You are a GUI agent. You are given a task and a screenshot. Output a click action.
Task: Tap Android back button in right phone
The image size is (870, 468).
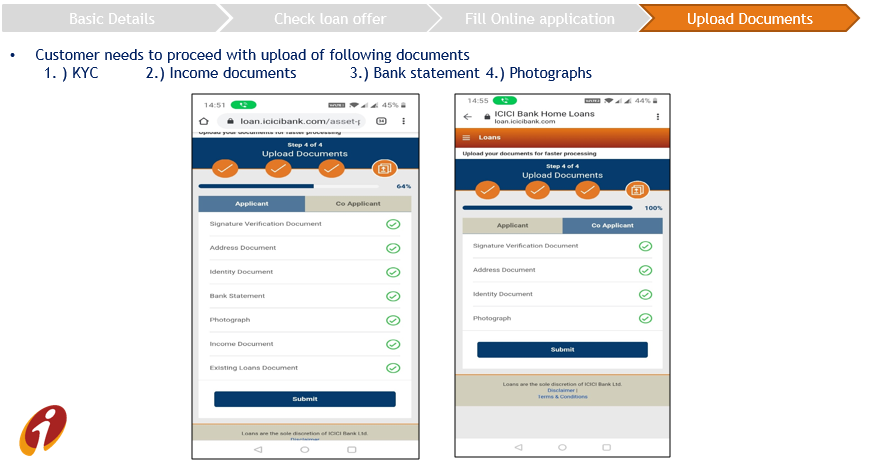point(518,447)
